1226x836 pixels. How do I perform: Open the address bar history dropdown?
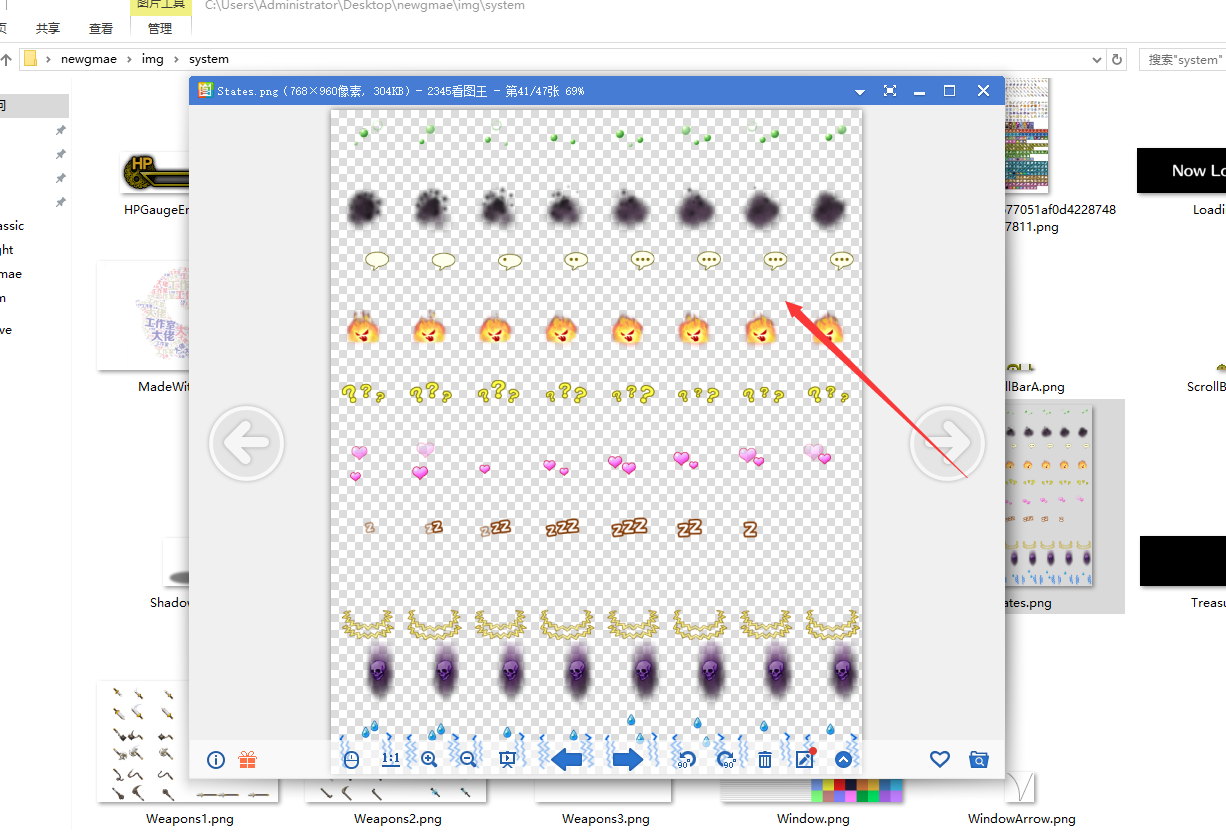[x=1097, y=59]
